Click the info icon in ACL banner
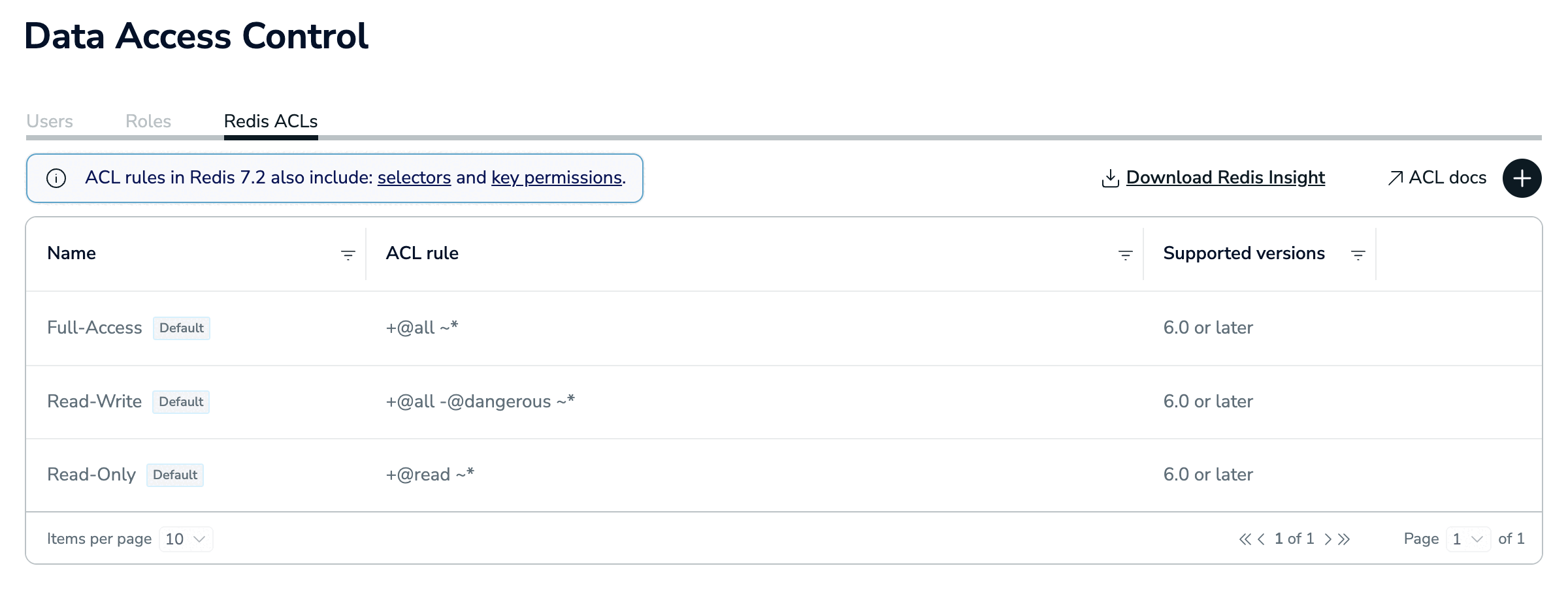The image size is (1568, 598). tap(56, 178)
